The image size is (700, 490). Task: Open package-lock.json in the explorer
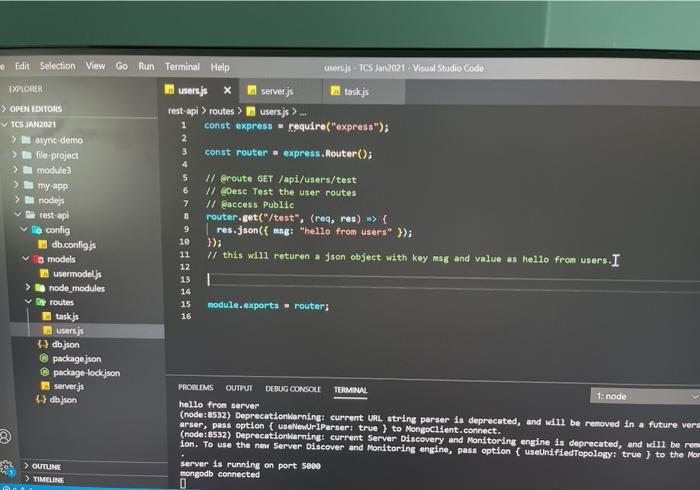point(87,372)
